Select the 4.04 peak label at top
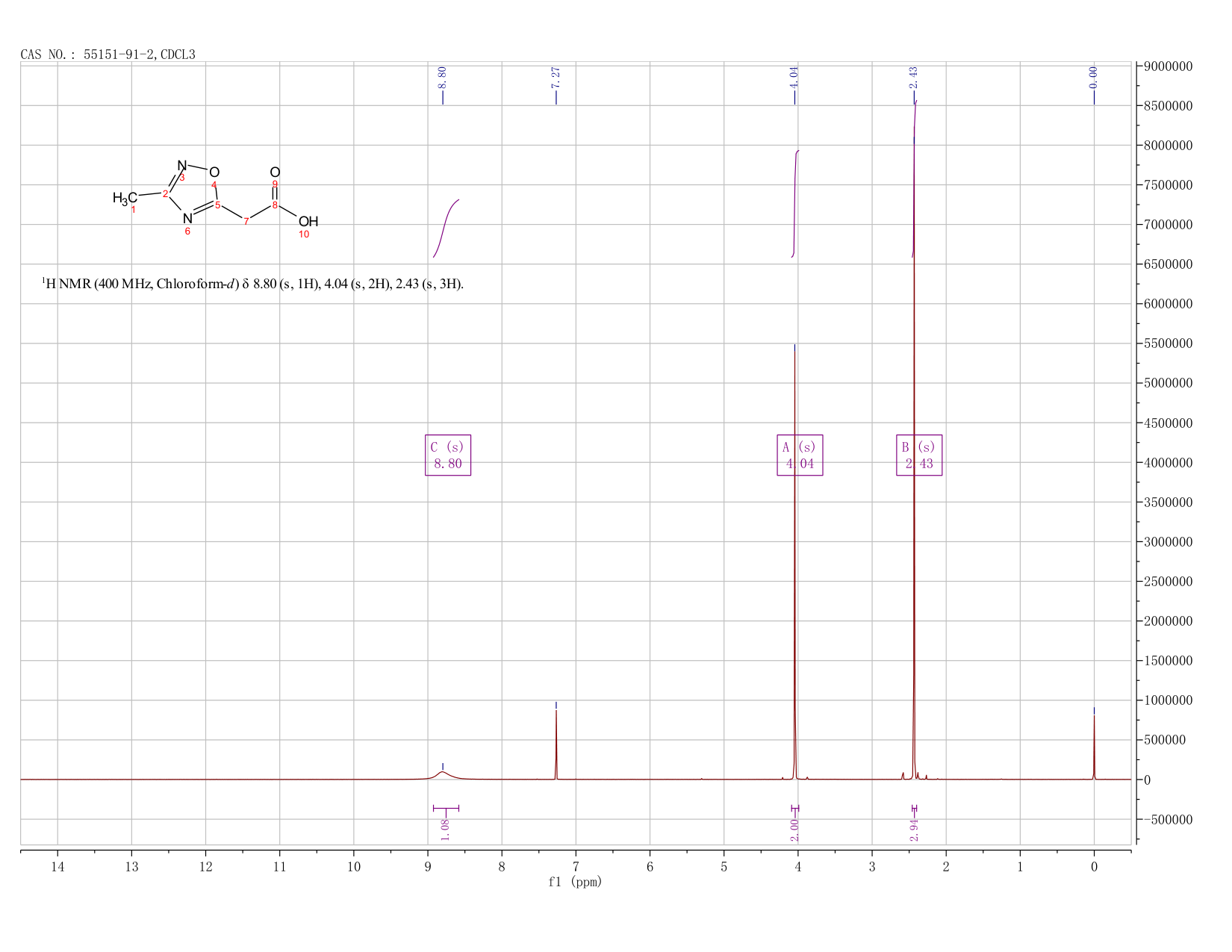The width and height of the screenshot is (1232, 952). tap(794, 77)
